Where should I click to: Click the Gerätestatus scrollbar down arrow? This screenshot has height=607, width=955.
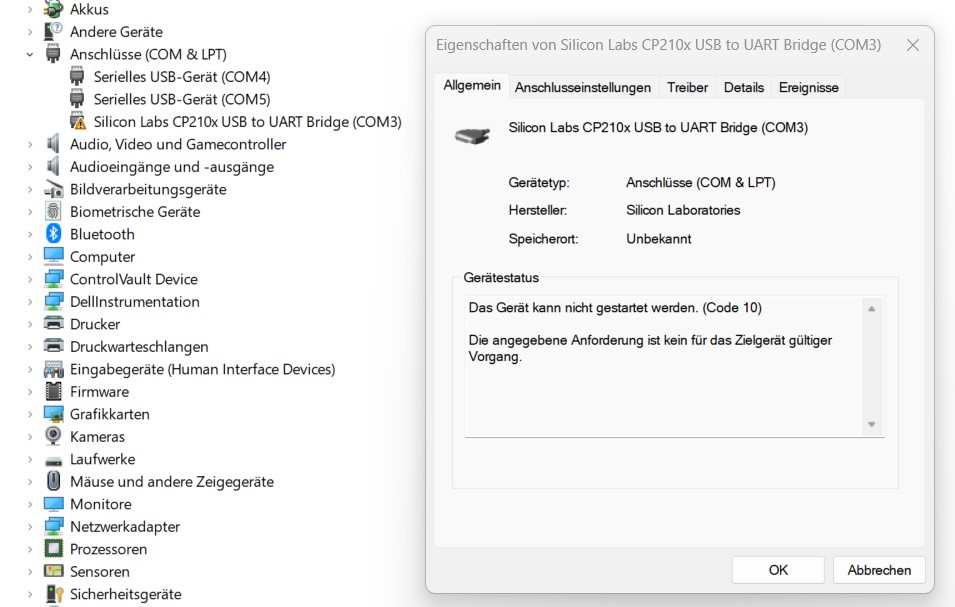[872, 425]
